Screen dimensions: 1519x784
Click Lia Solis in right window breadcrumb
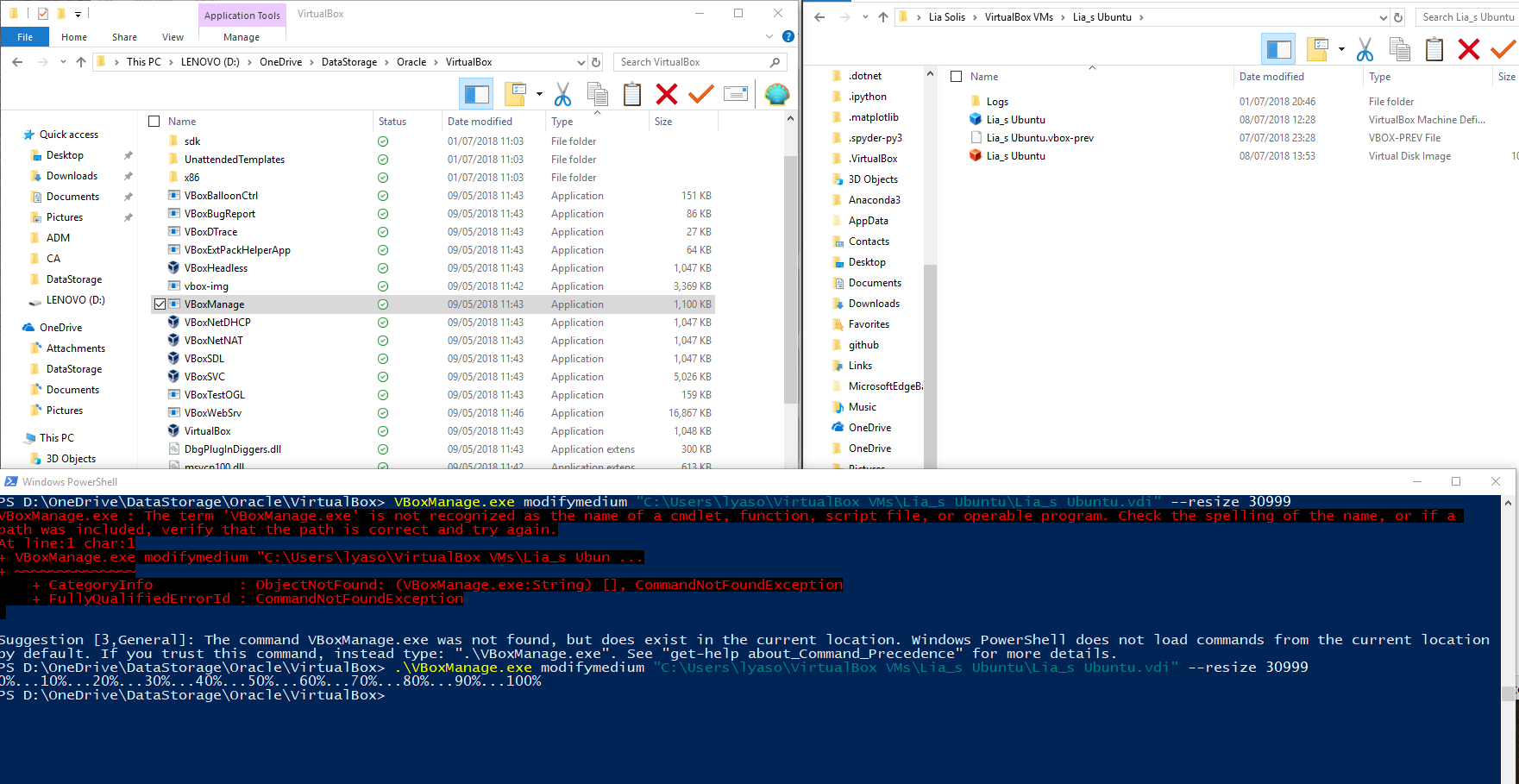946,17
